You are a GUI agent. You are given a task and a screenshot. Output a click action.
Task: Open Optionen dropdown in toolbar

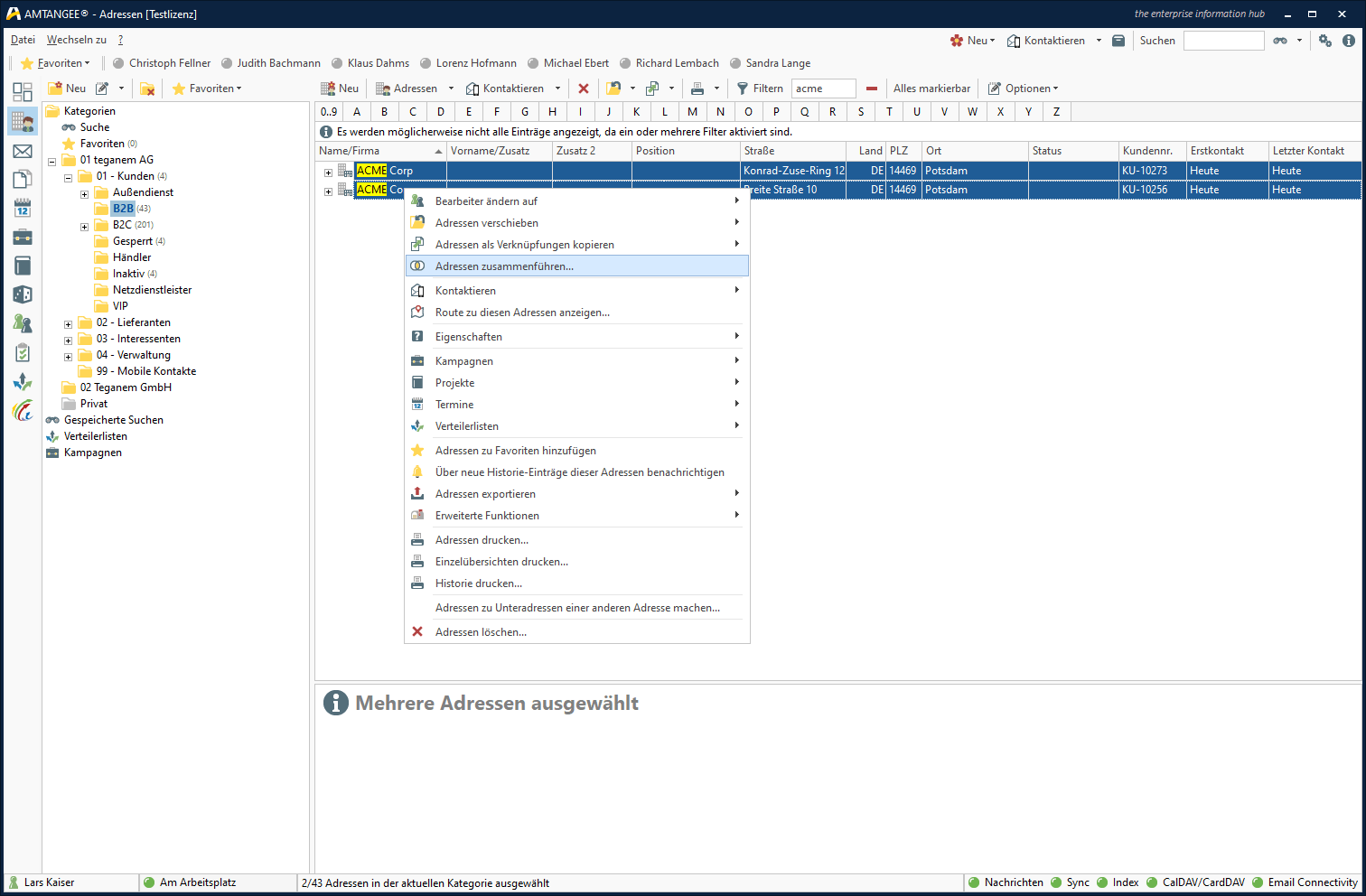click(1023, 89)
